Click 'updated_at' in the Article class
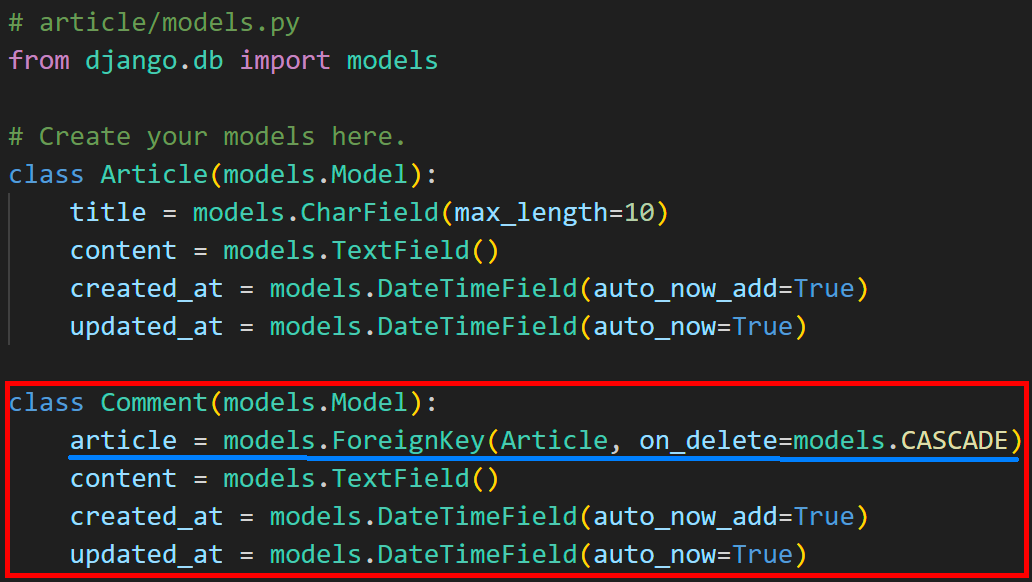This screenshot has width=1032, height=582. tap(146, 327)
